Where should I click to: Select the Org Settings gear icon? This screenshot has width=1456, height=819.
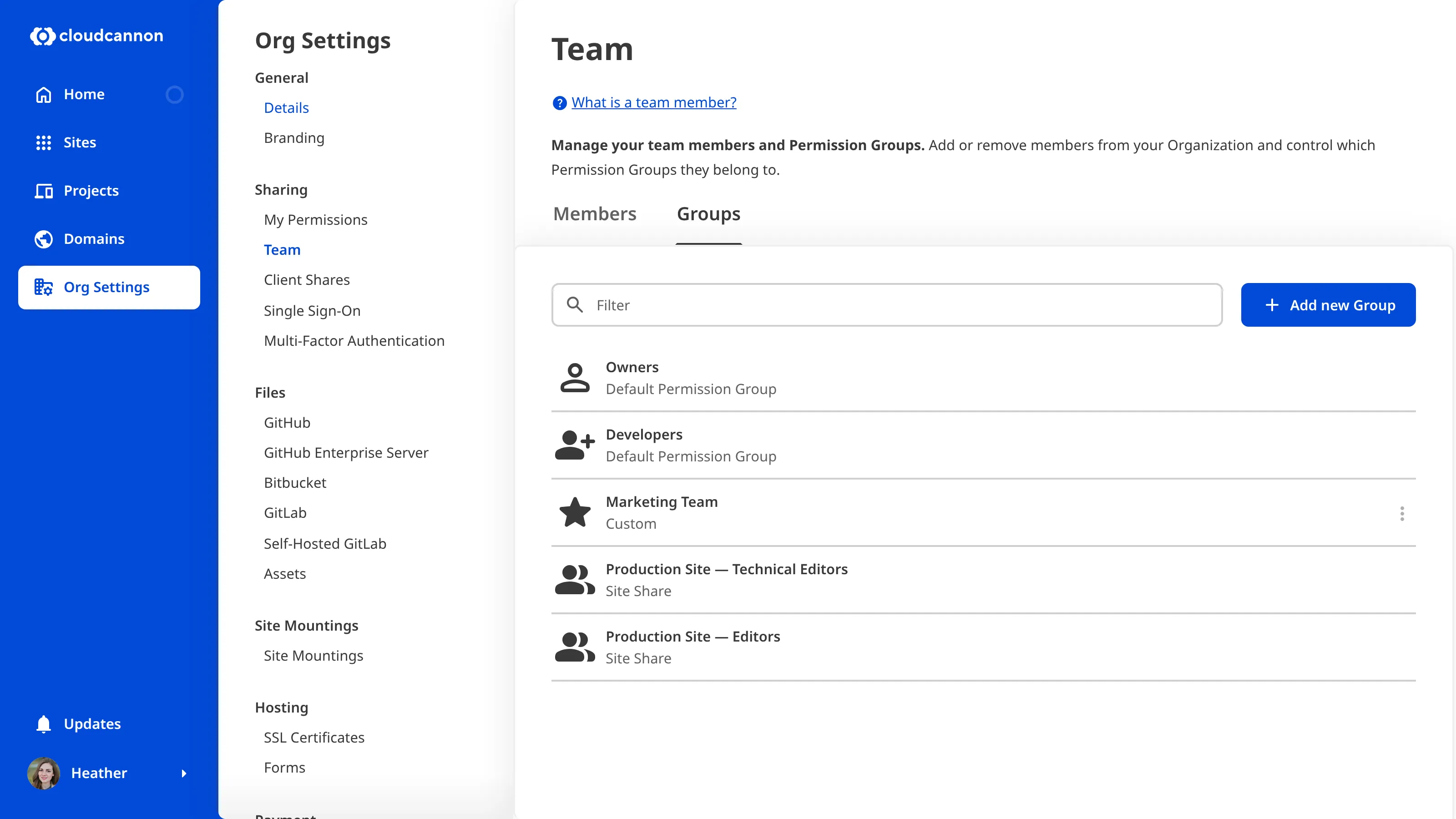[x=44, y=287]
